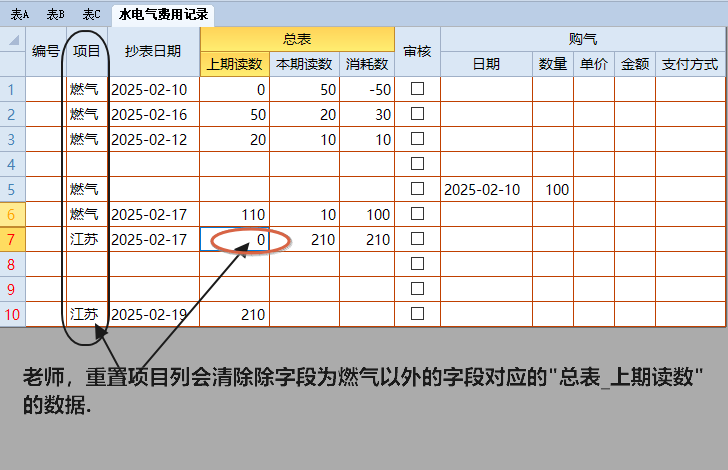This screenshot has height=470, width=728.
Task: Select row header 1
Action: tap(13, 89)
